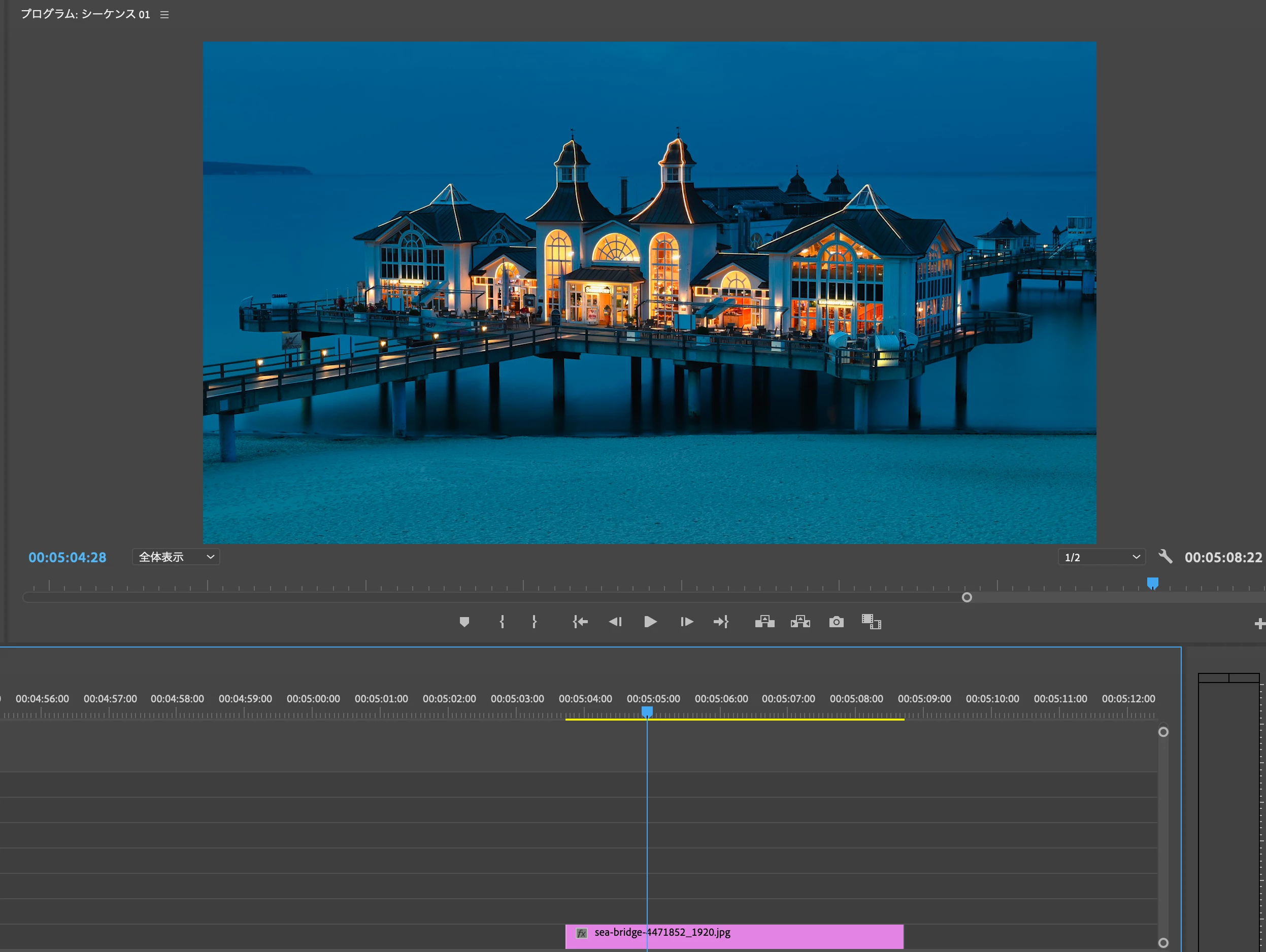Viewport: 1266px width, 952px height.
Task: Click the Lift button
Action: click(x=764, y=622)
